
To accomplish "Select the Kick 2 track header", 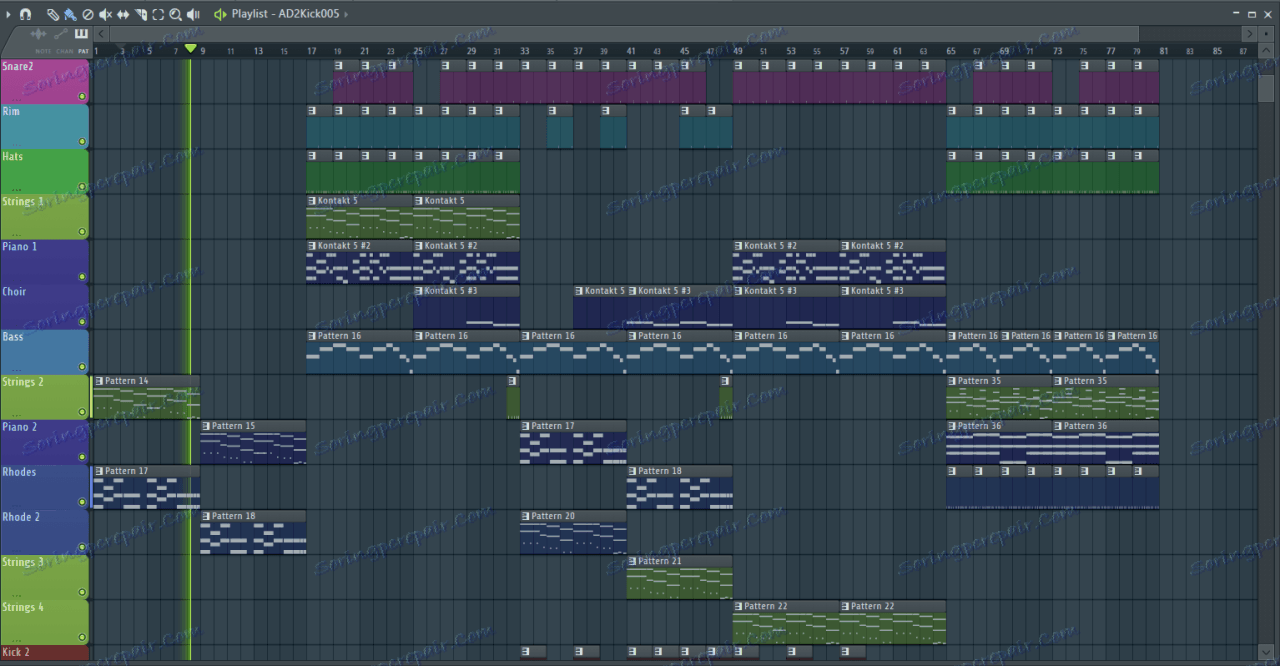I will (x=44, y=653).
